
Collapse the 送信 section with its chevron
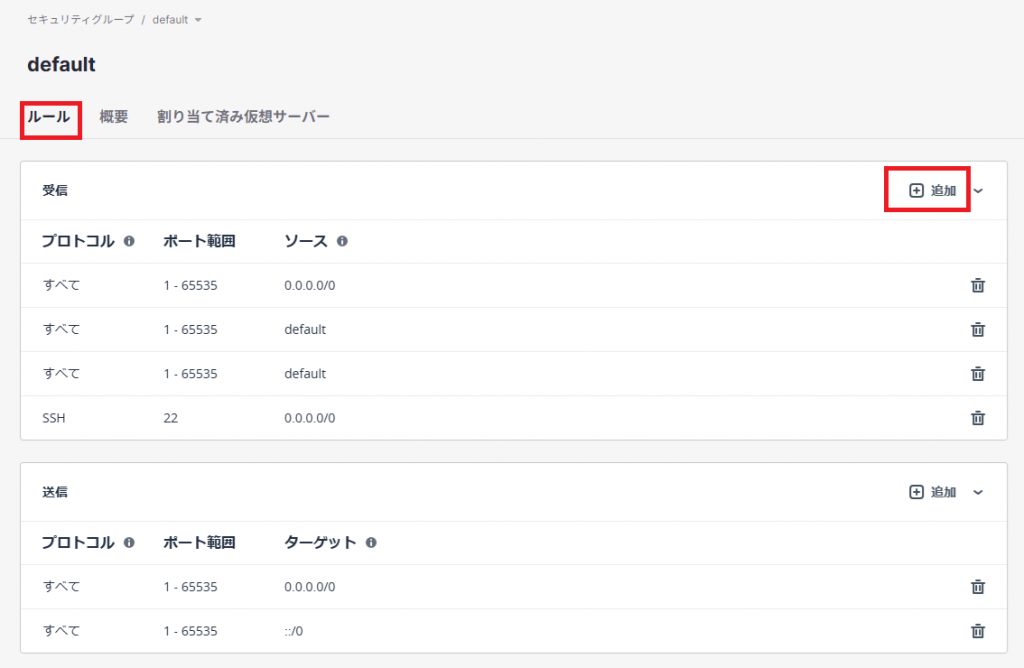[x=978, y=492]
